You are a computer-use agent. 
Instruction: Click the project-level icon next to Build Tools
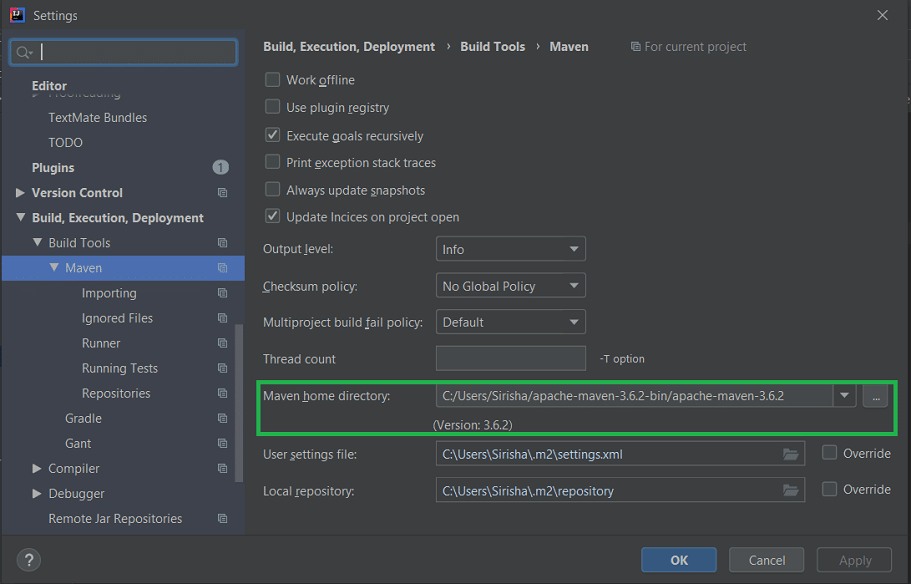click(223, 243)
